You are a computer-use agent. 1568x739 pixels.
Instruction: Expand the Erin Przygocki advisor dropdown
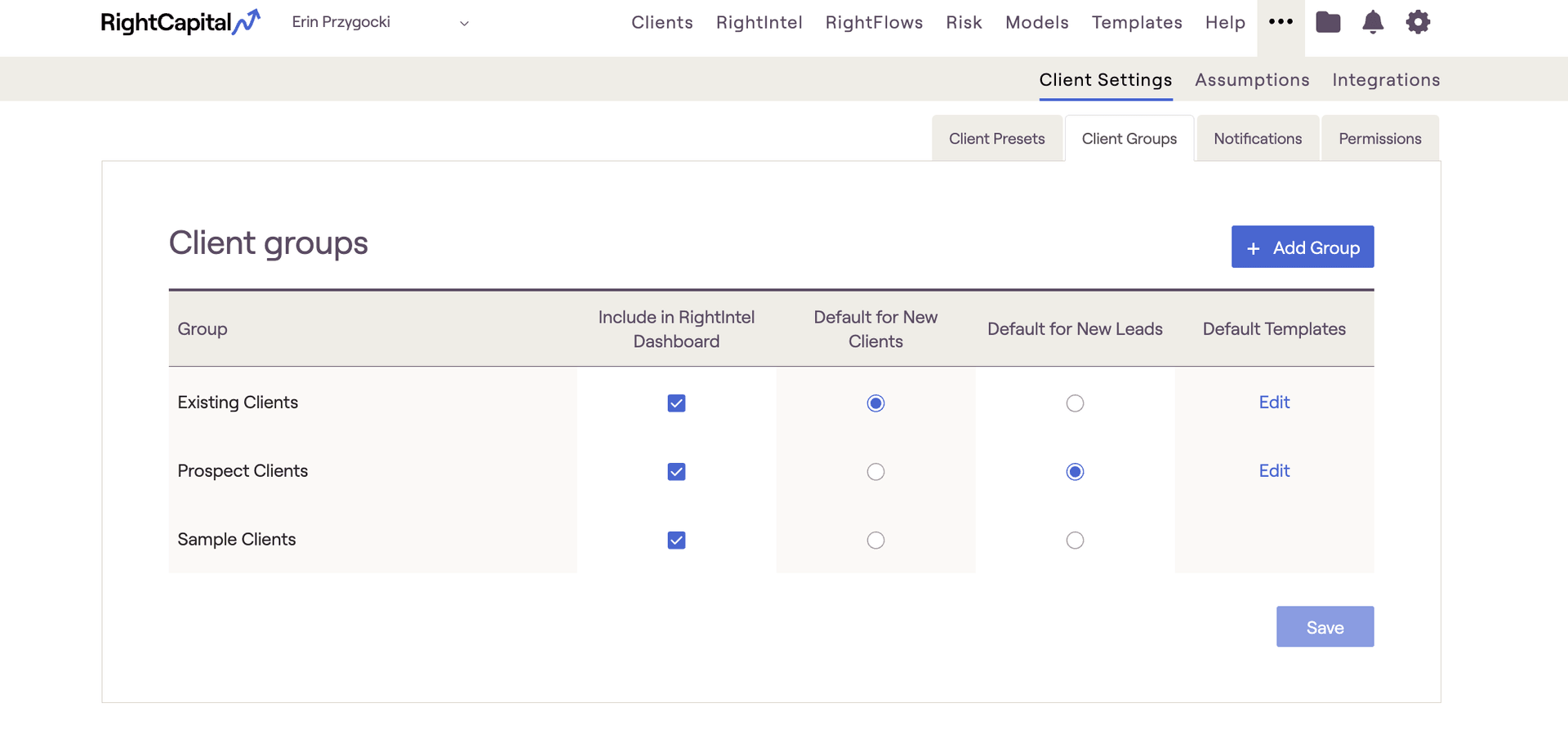tap(381, 22)
